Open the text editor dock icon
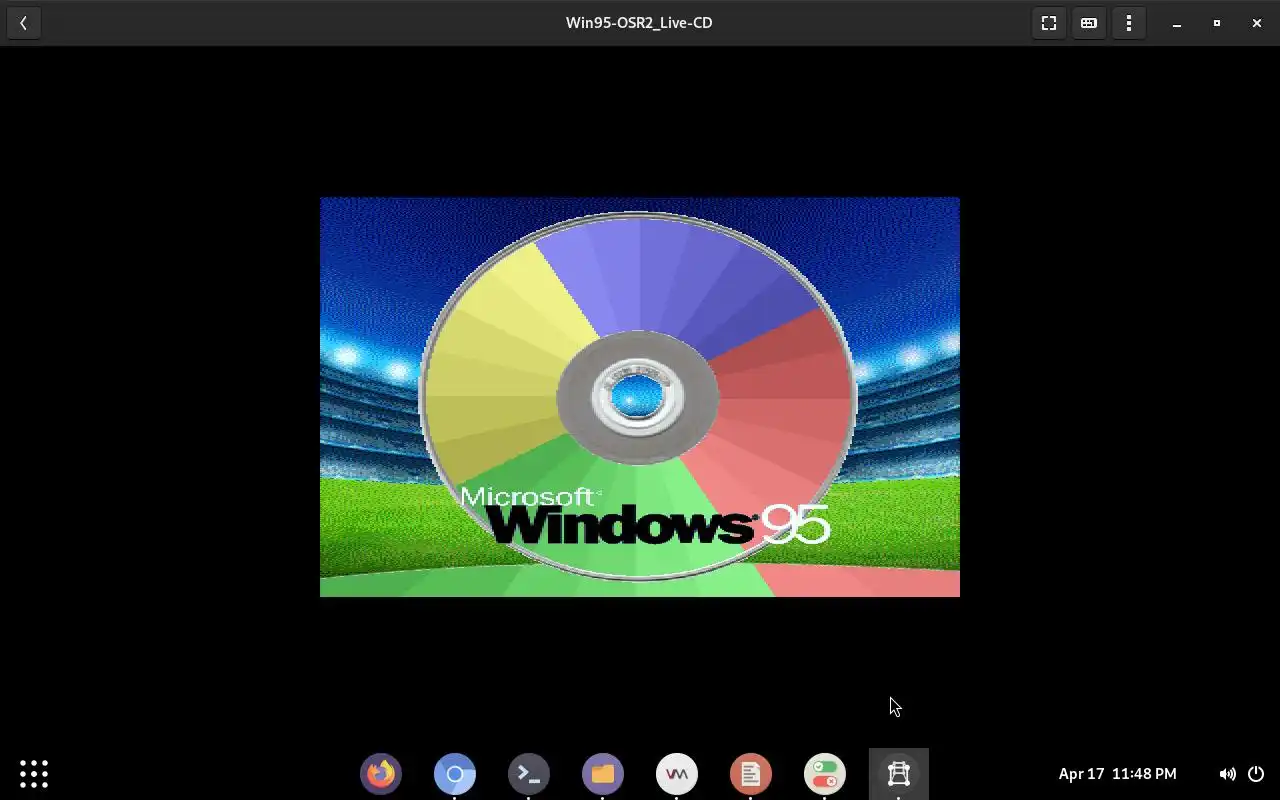Image resolution: width=1280 pixels, height=800 pixels. (x=751, y=774)
